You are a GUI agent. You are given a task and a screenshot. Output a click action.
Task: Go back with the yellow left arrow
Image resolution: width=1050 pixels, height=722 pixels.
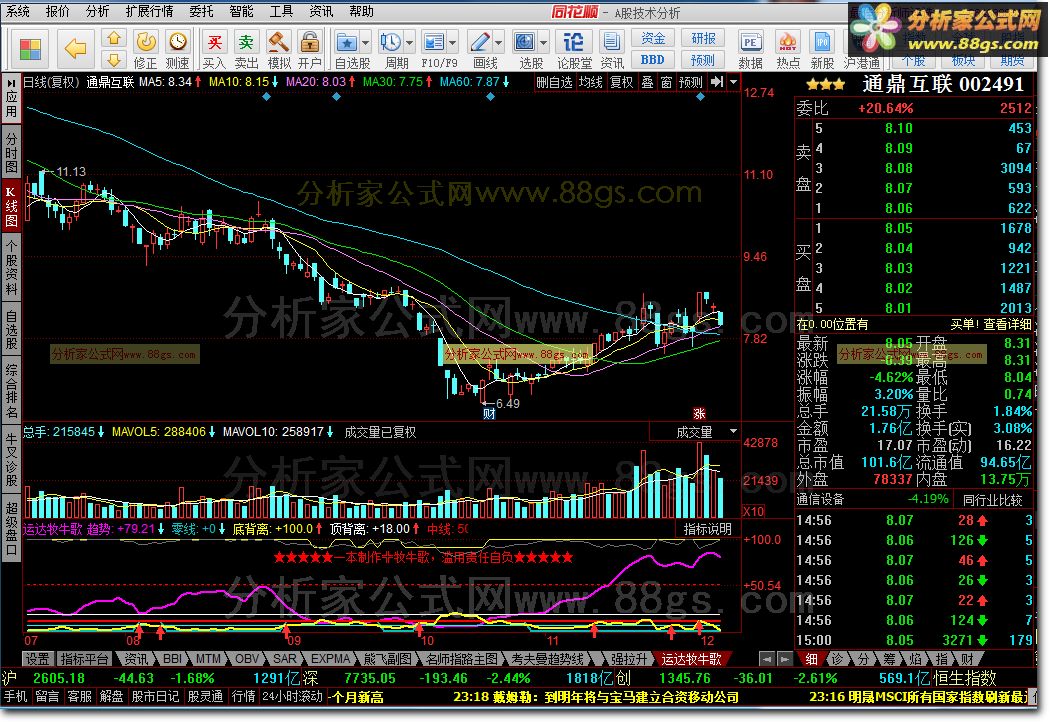coord(75,48)
